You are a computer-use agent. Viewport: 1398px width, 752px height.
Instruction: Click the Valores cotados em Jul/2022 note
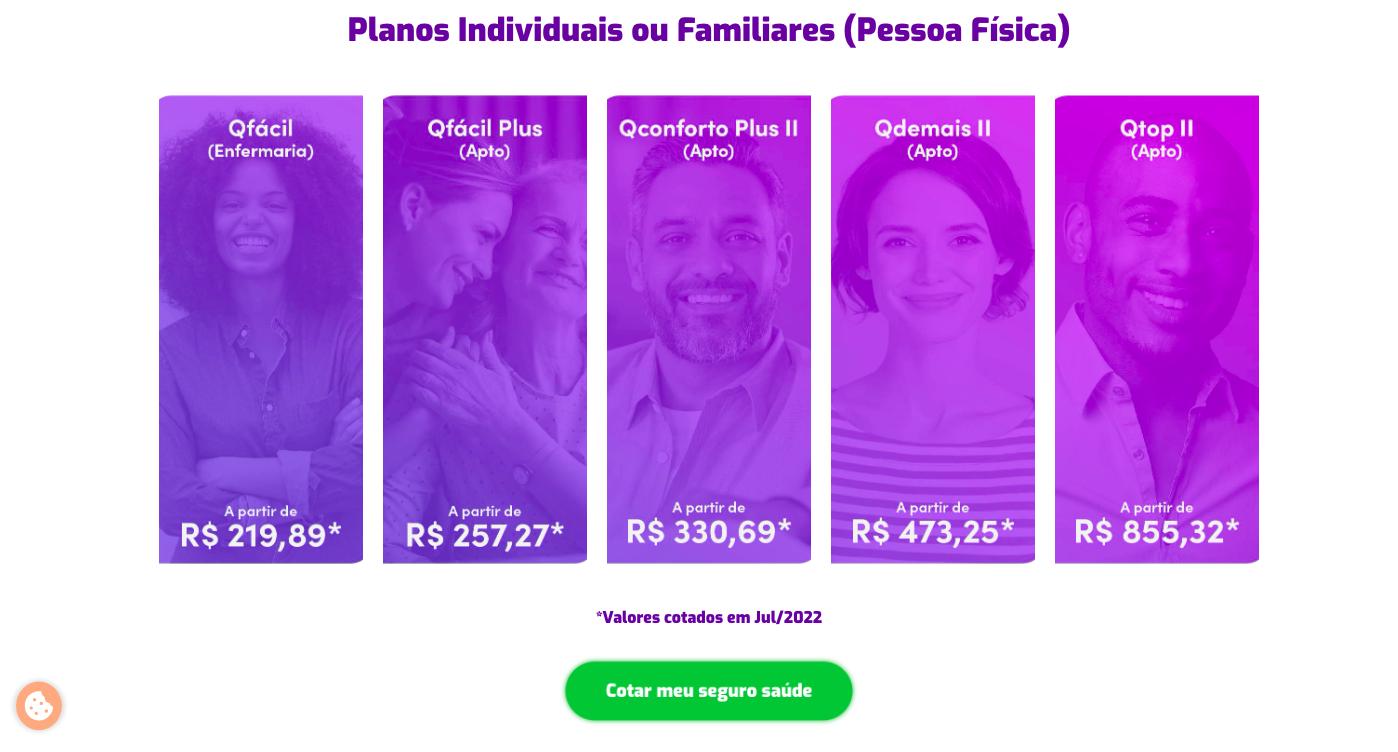(708, 617)
